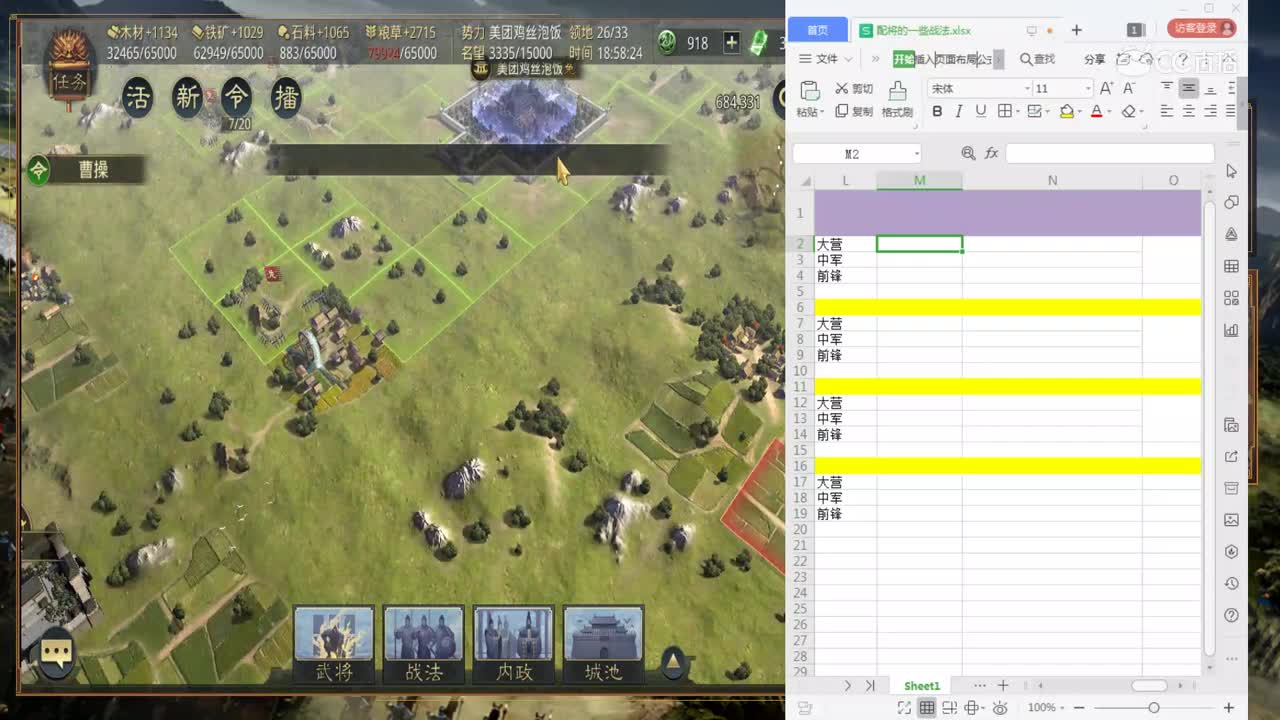Image resolution: width=1280 pixels, height=720 pixels.
Task: Click 剪切 cut in the ribbon
Action: 854,89
